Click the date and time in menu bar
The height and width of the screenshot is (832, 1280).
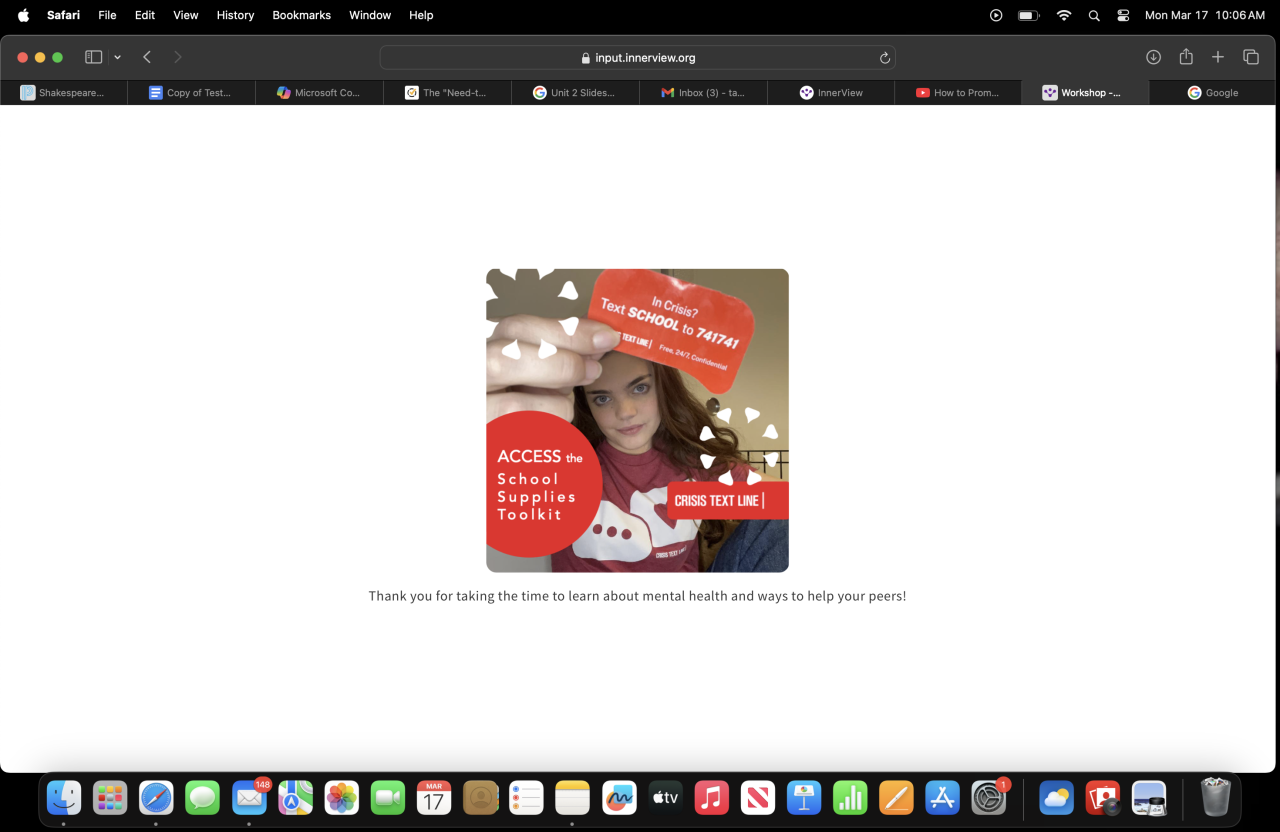pos(1205,15)
